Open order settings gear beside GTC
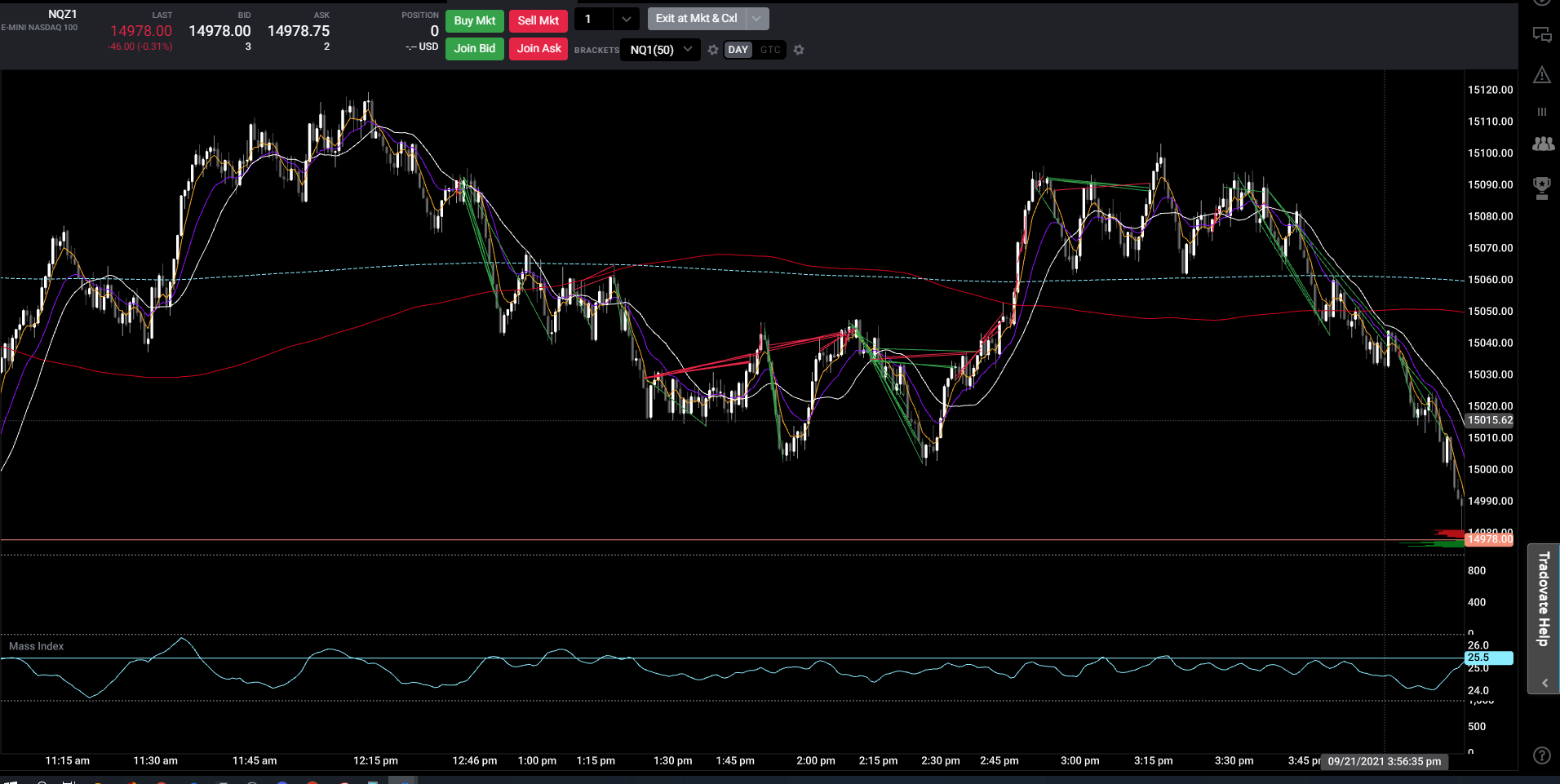Viewport: 1560px width, 784px height. [799, 50]
